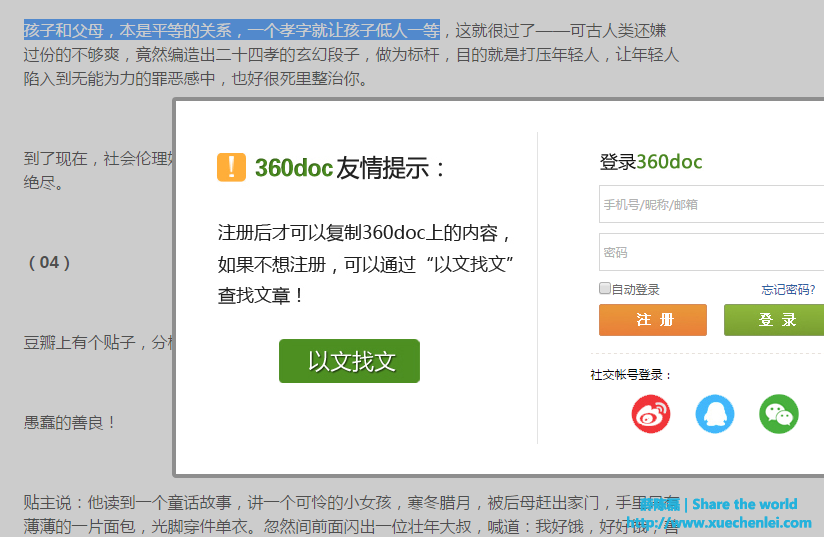Click the green 以文找文 button
824x537 pixels.
click(349, 361)
